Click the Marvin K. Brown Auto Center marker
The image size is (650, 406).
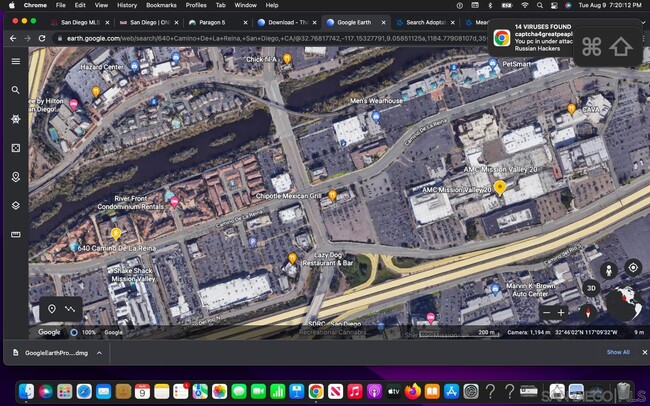point(495,289)
